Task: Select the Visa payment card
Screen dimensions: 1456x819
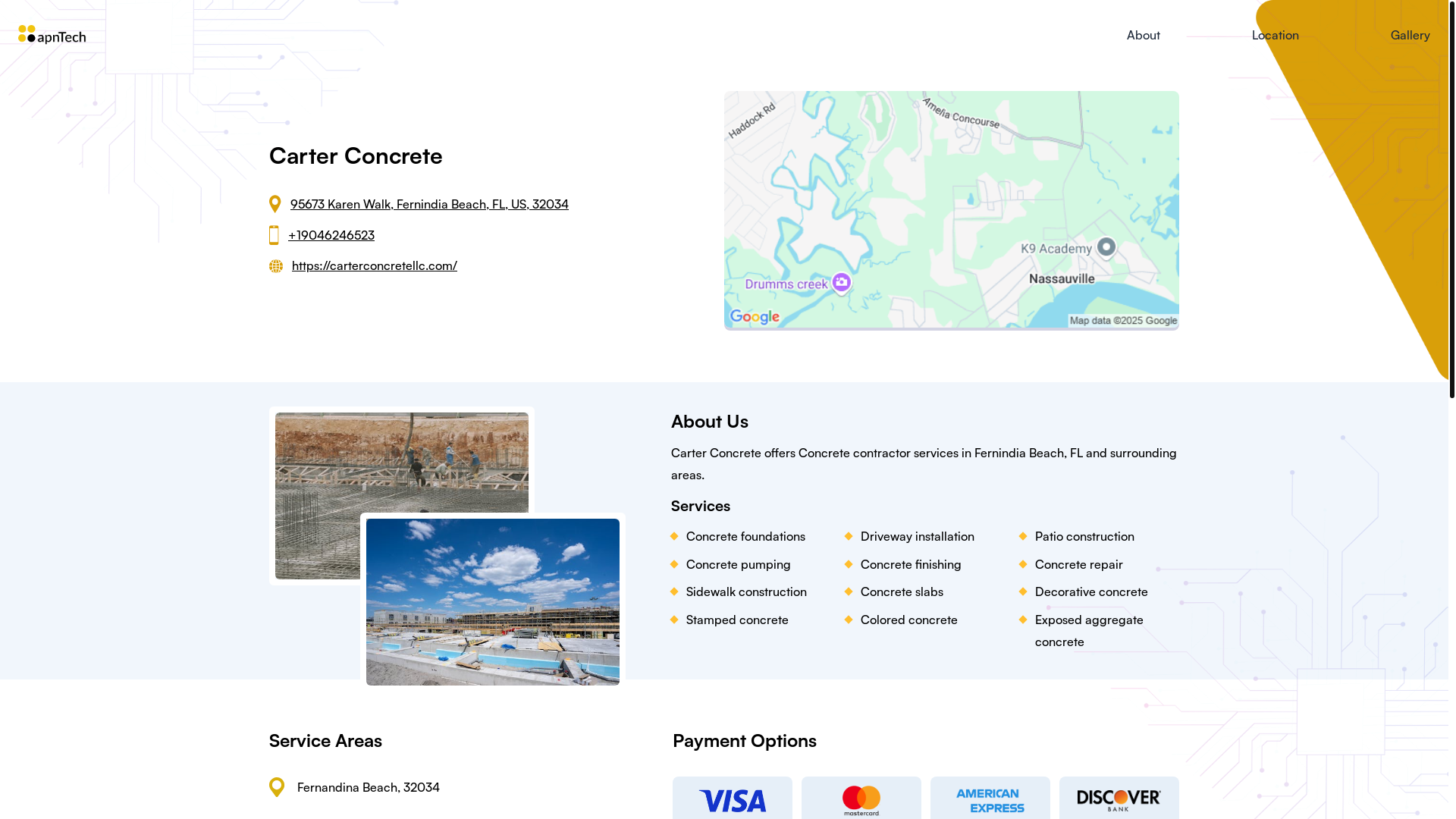Action: tap(733, 798)
